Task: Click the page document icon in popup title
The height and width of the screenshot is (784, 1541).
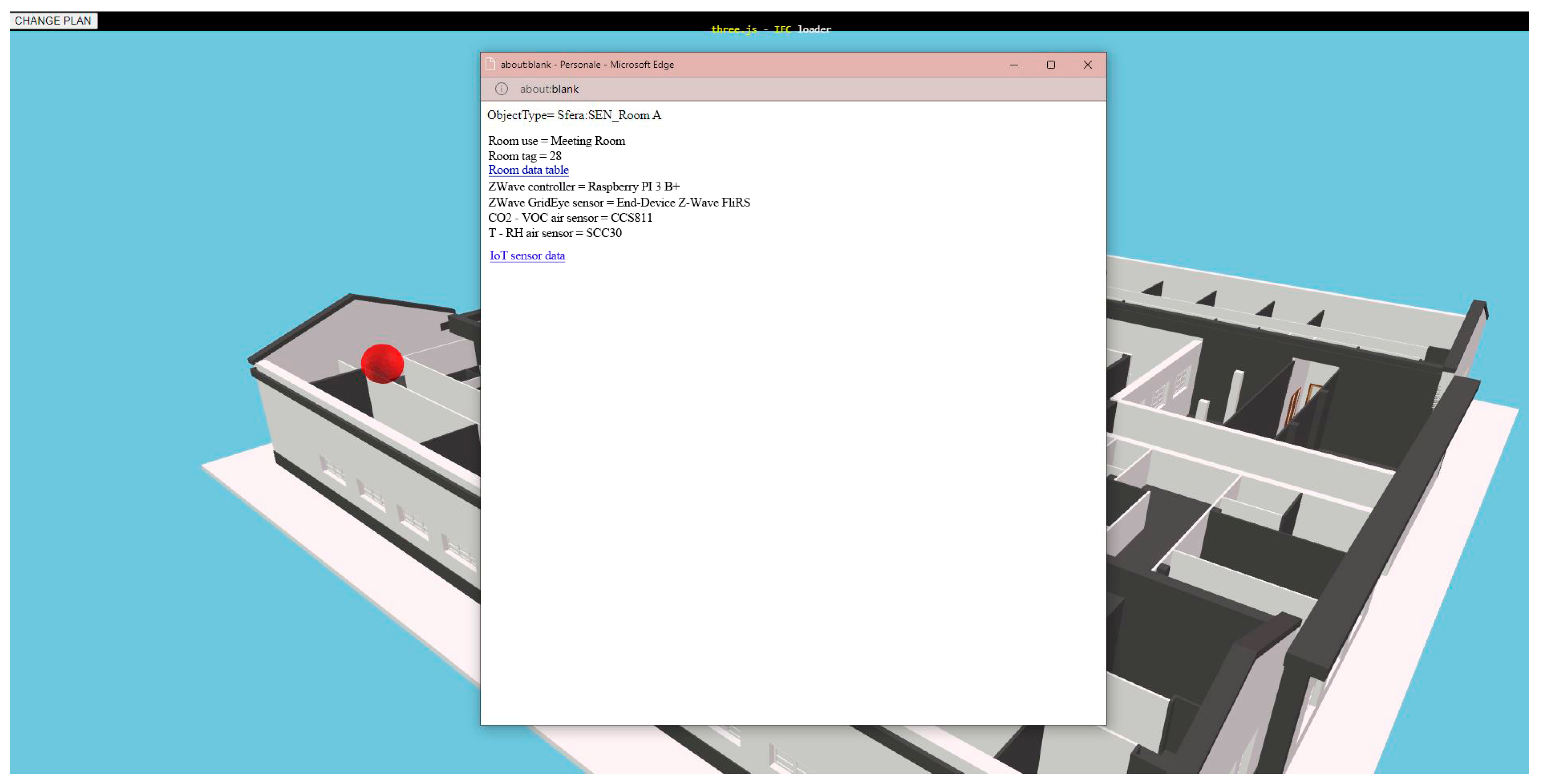Action: coord(490,64)
